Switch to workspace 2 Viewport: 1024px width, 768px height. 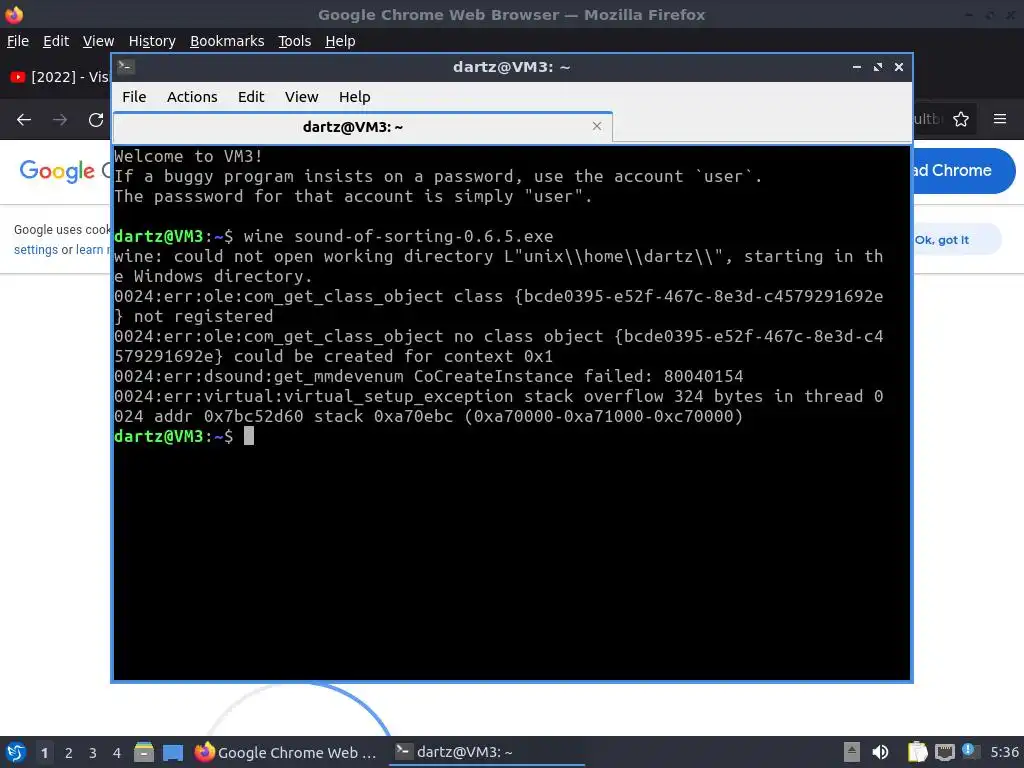(x=69, y=752)
